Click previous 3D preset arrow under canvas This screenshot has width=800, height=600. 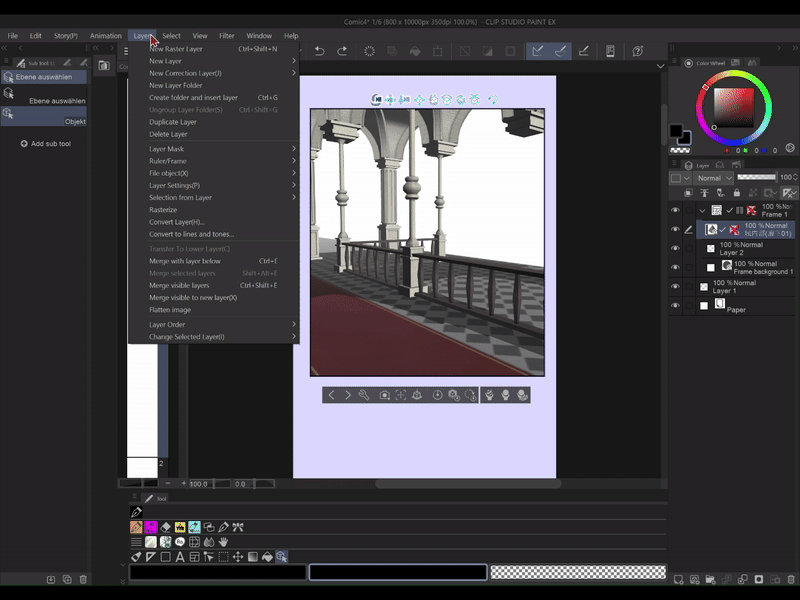[332, 395]
